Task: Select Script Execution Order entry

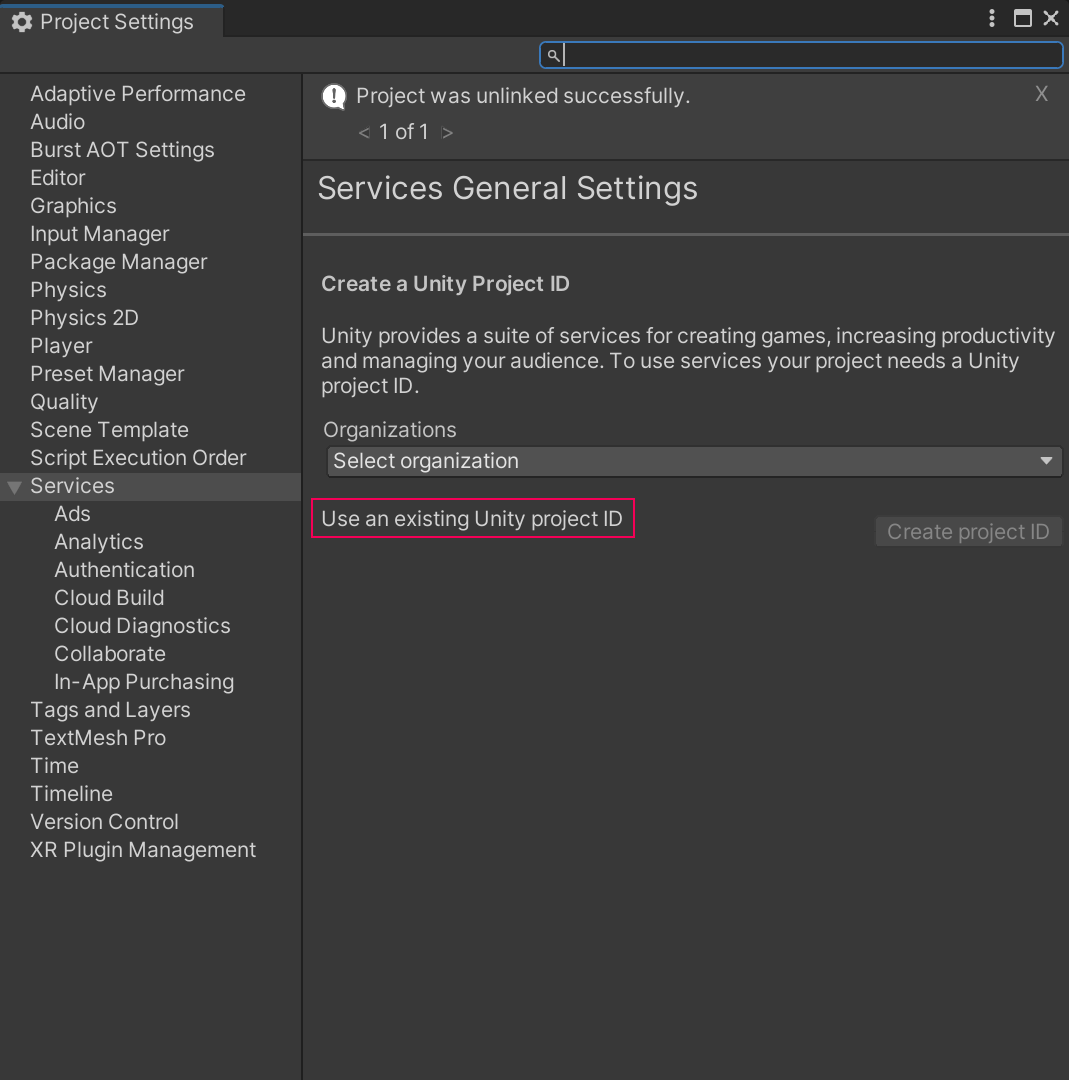Action: click(x=138, y=458)
